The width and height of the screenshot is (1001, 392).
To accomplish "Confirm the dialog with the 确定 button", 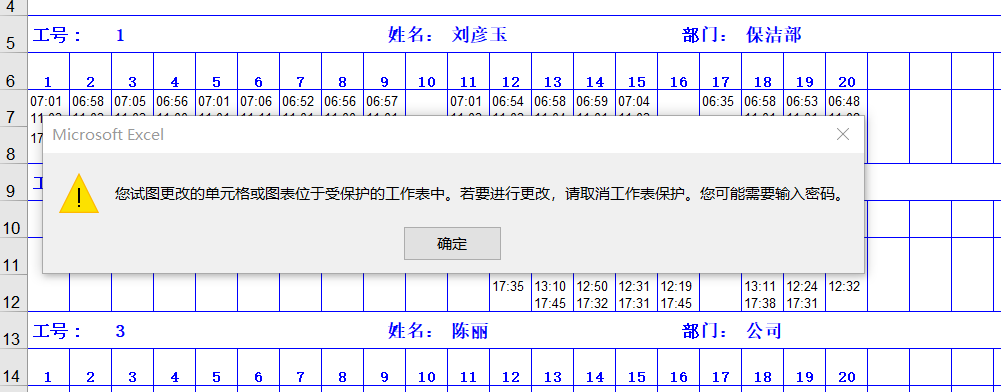I will point(452,243).
